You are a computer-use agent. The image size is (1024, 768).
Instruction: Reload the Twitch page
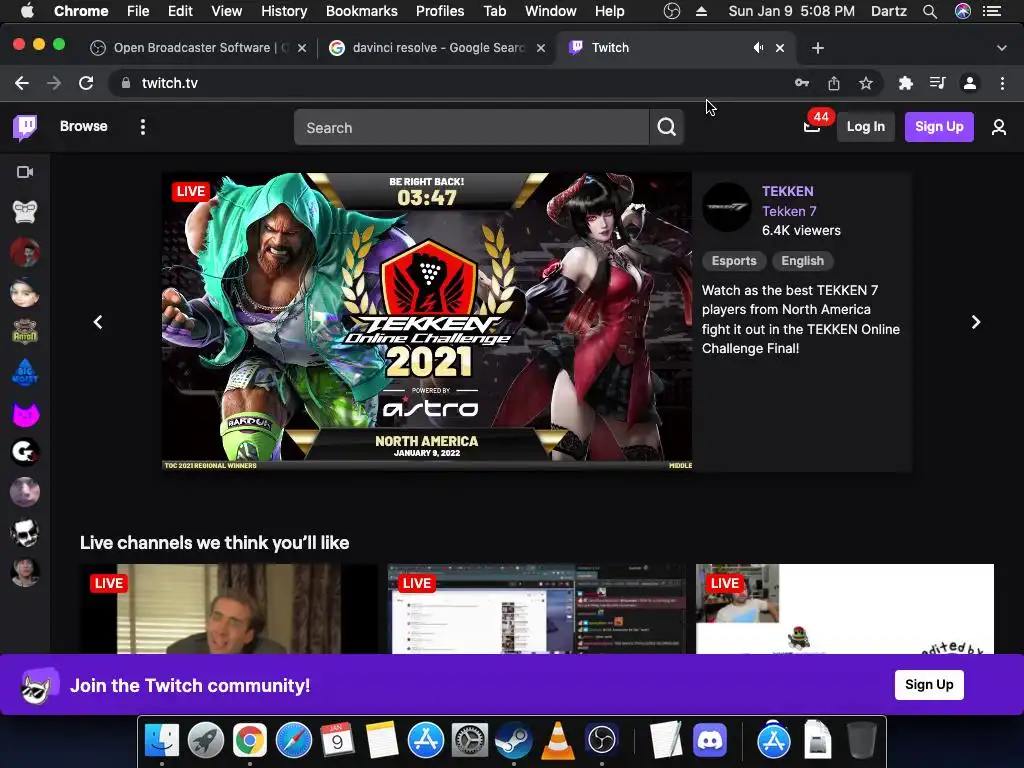click(x=86, y=83)
